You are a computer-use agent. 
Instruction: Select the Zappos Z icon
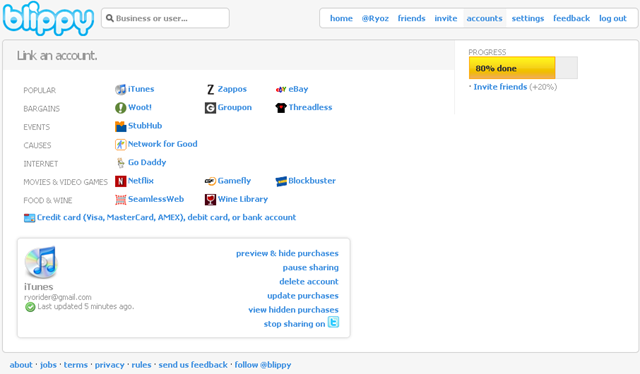210,89
